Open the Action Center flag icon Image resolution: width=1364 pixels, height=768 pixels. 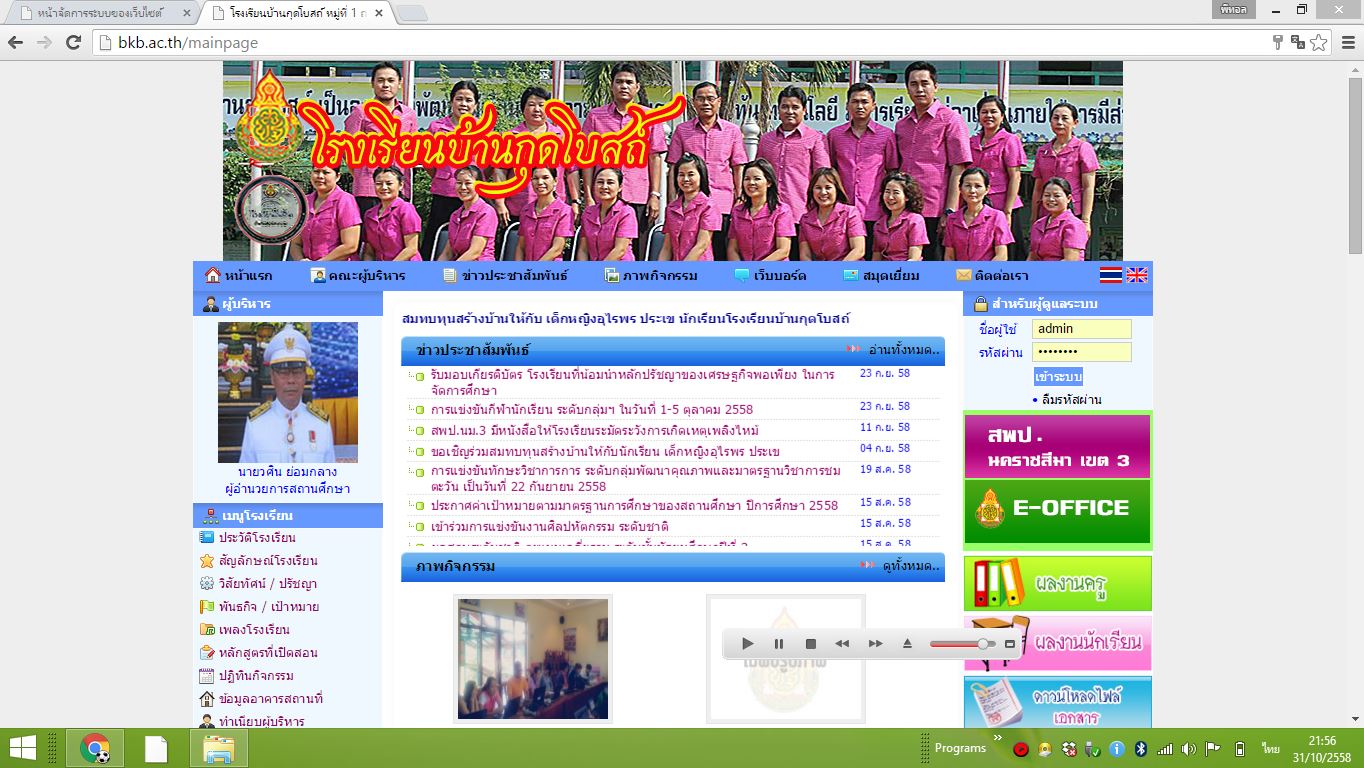pyautogui.click(x=1213, y=749)
